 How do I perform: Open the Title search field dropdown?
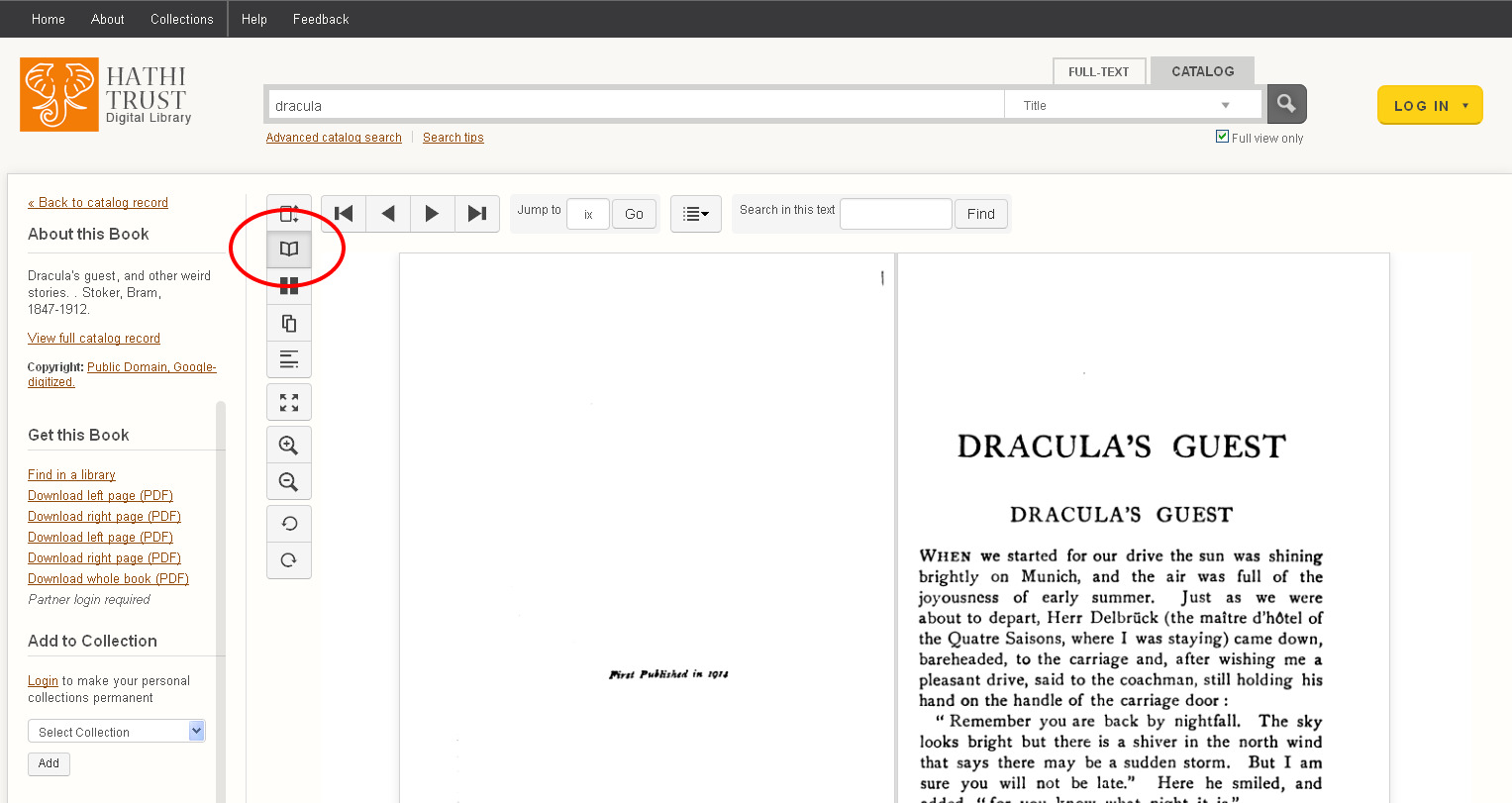pos(1132,106)
